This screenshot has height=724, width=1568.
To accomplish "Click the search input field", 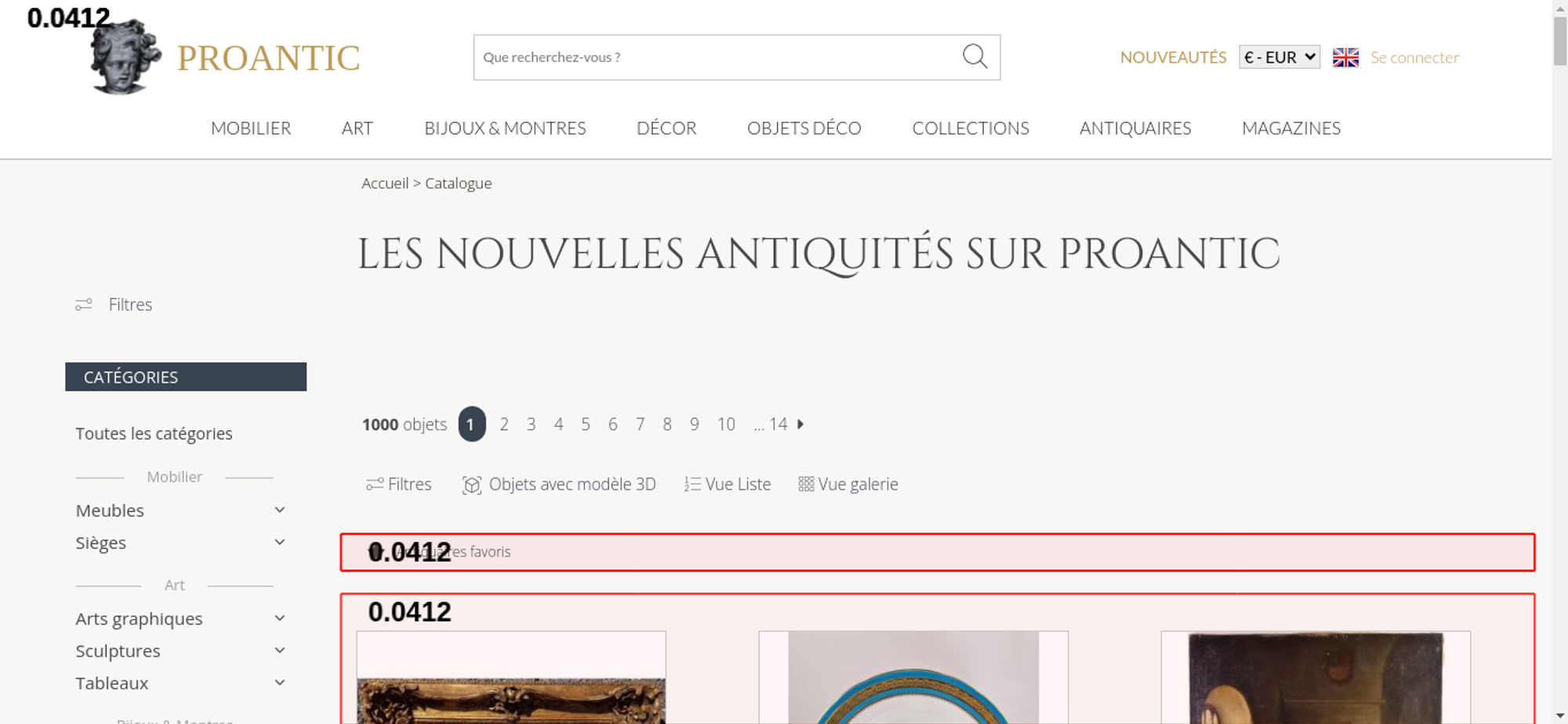I will click(713, 57).
